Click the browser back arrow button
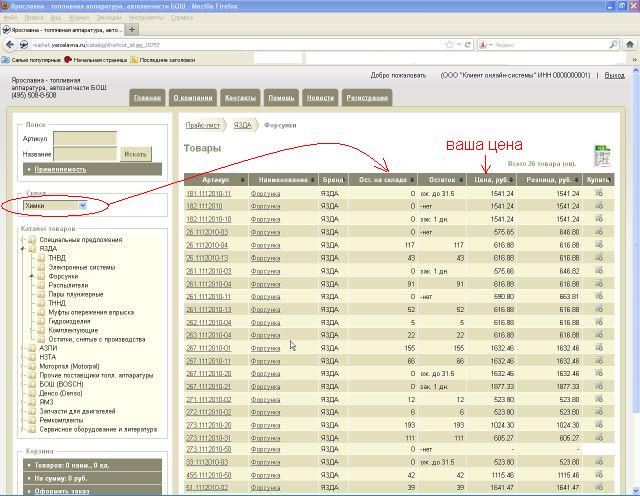The image size is (640, 496). pos(9,45)
